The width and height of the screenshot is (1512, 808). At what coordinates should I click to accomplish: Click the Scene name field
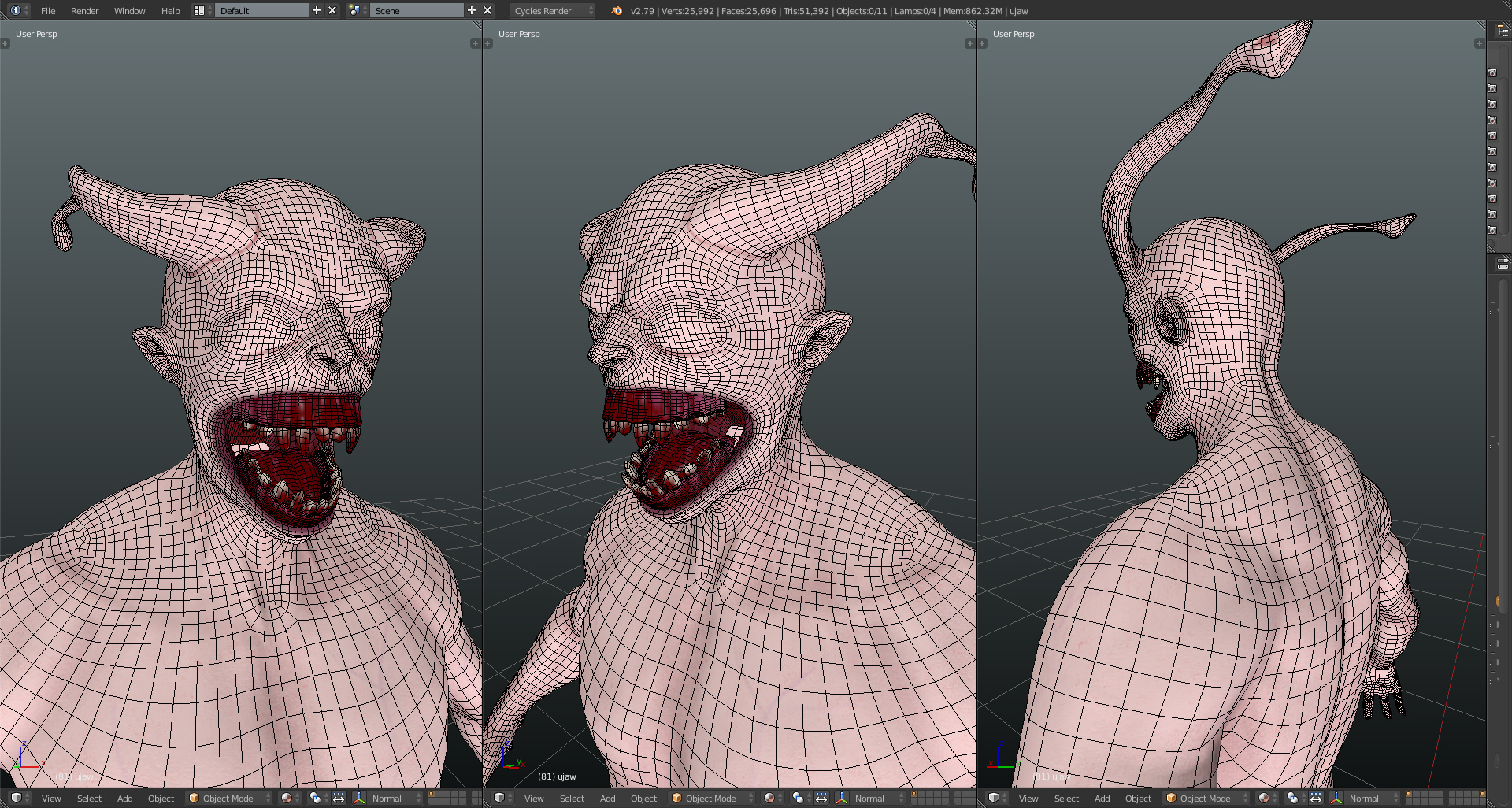point(415,10)
